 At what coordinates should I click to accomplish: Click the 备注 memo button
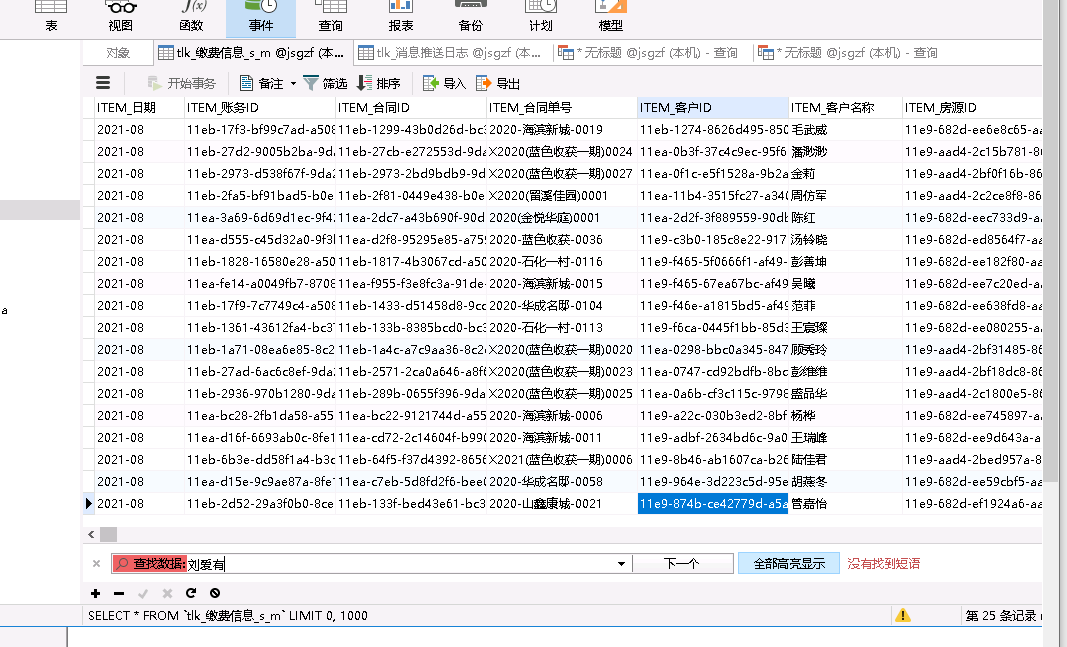pyautogui.click(x=261, y=83)
